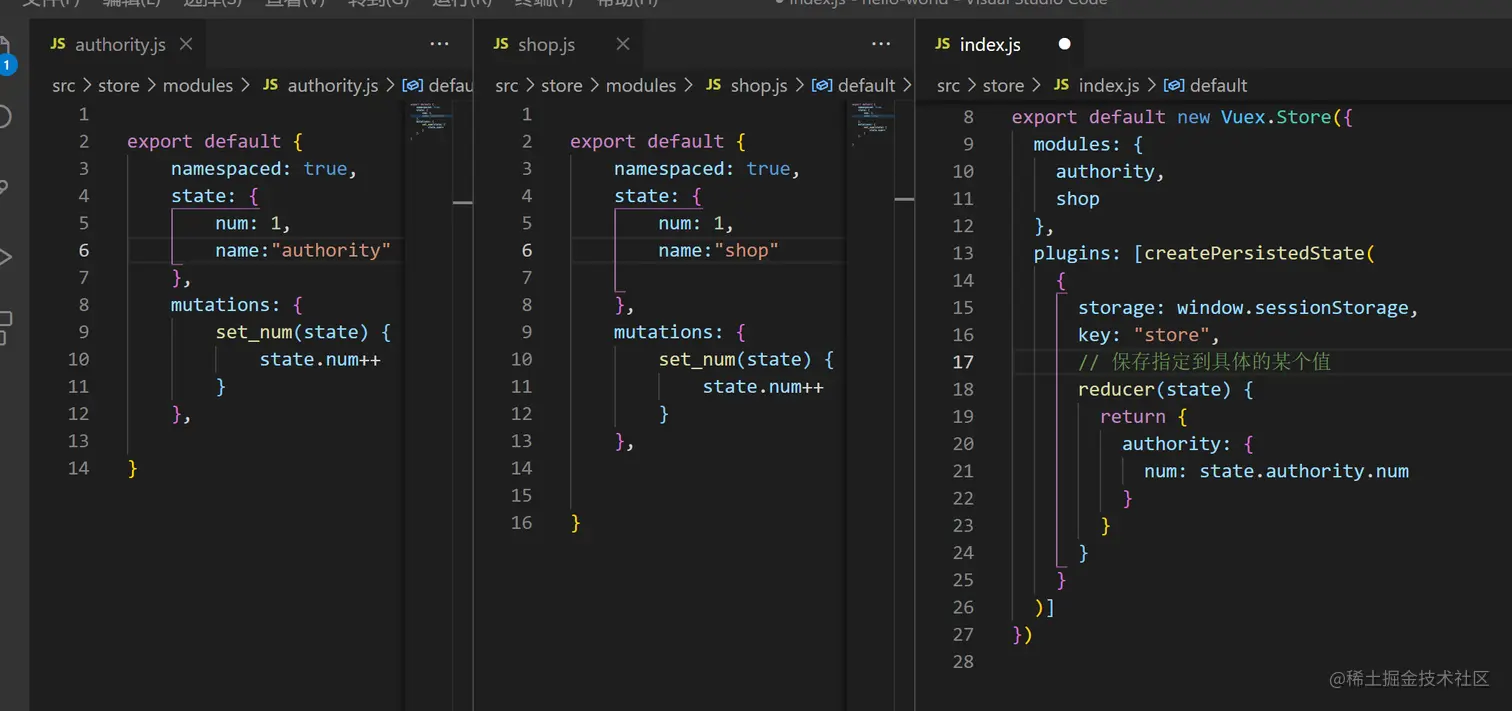Click 'state.authority.num' in index.js
The height and width of the screenshot is (711, 1512).
[x=1304, y=471]
